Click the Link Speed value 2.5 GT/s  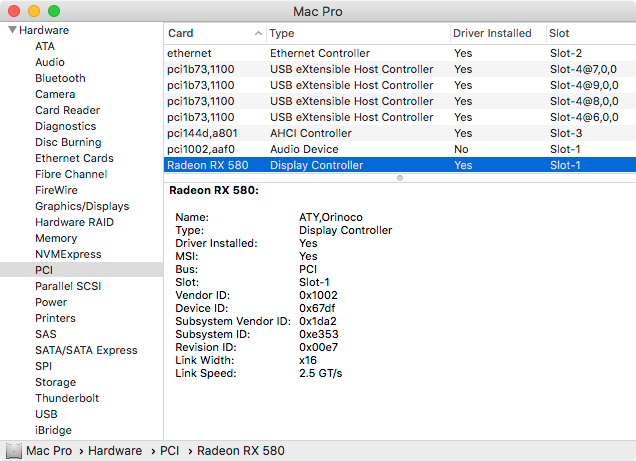(321, 373)
